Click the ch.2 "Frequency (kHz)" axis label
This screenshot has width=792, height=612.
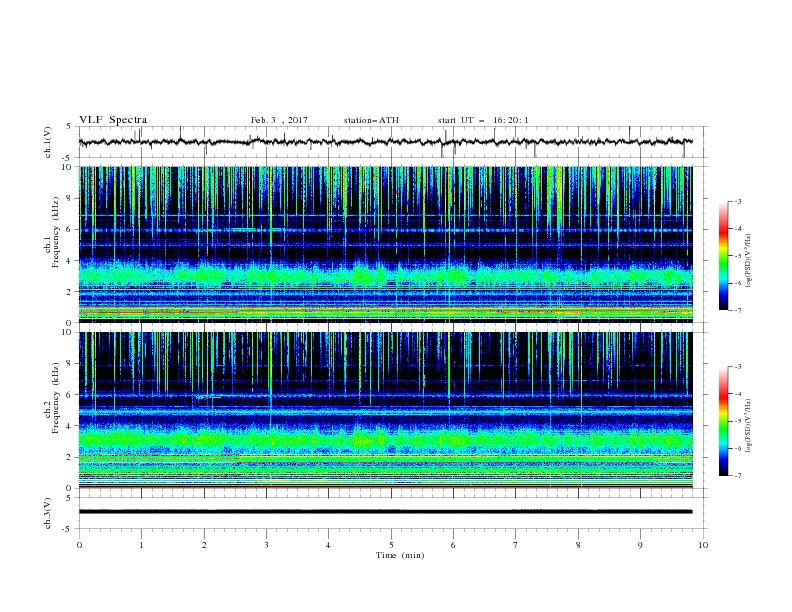pyautogui.click(x=56, y=398)
